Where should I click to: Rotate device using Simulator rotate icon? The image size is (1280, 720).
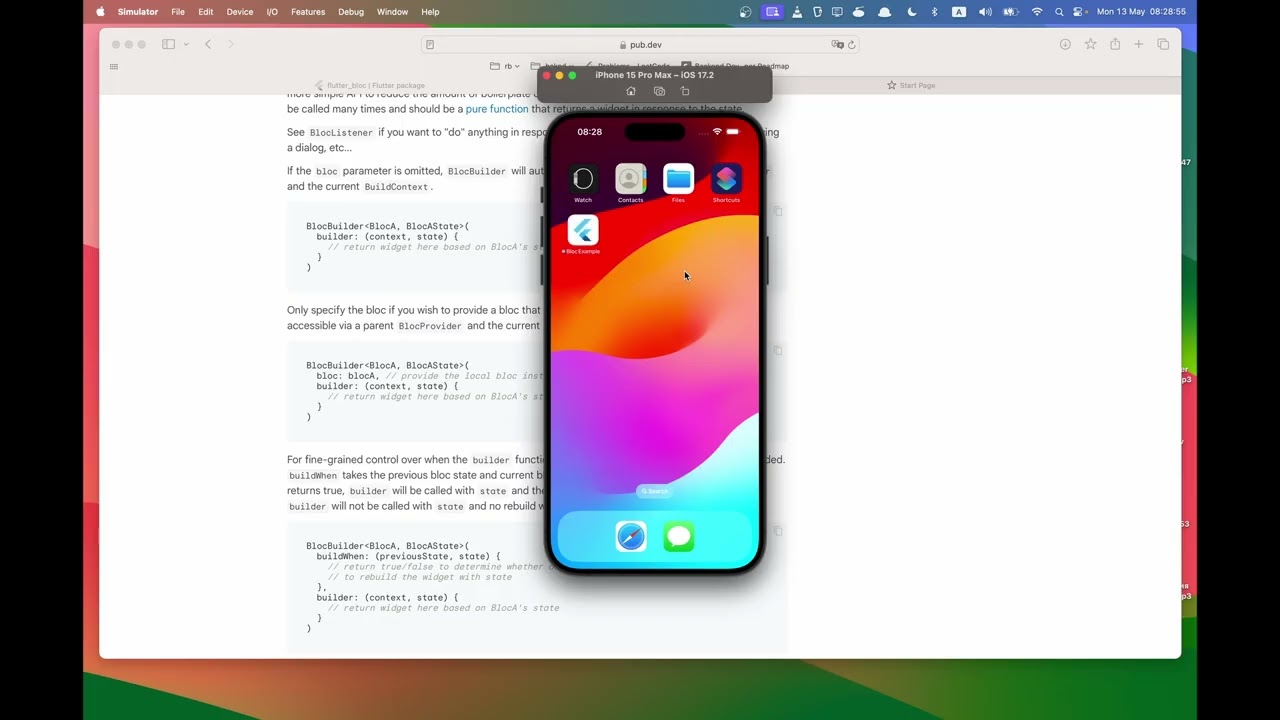coord(685,91)
